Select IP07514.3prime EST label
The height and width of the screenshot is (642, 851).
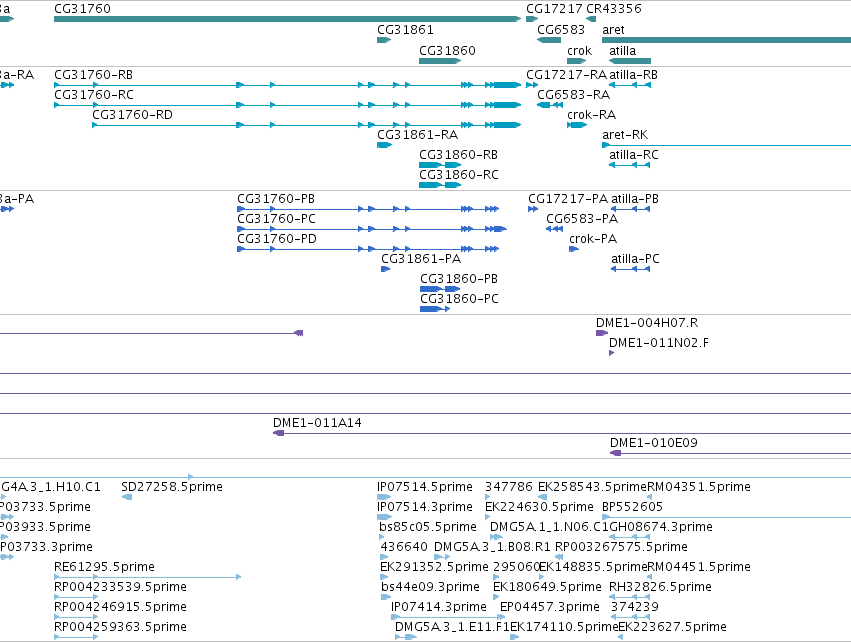coord(425,507)
